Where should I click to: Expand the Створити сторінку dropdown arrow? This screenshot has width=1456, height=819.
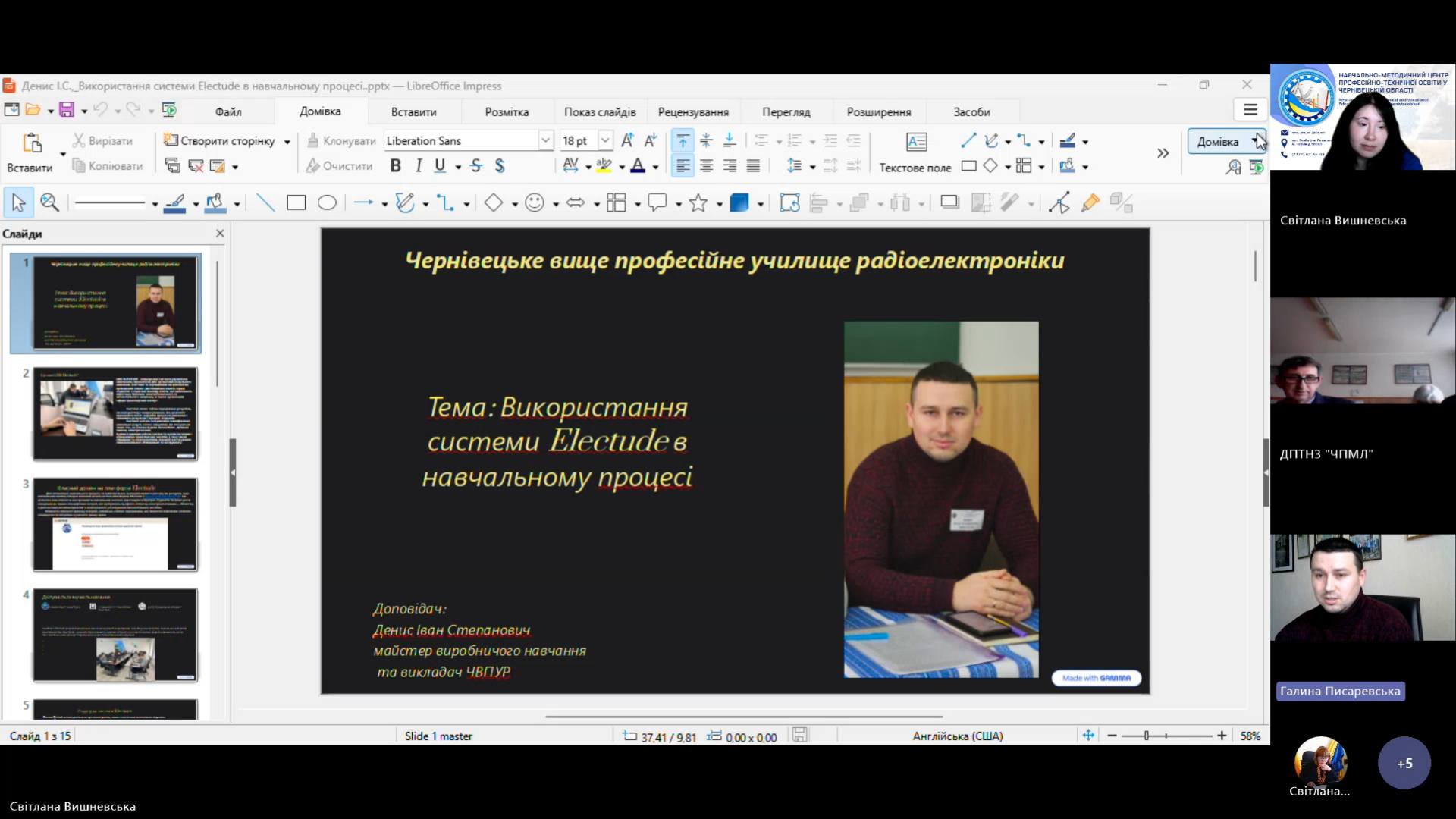click(x=287, y=142)
